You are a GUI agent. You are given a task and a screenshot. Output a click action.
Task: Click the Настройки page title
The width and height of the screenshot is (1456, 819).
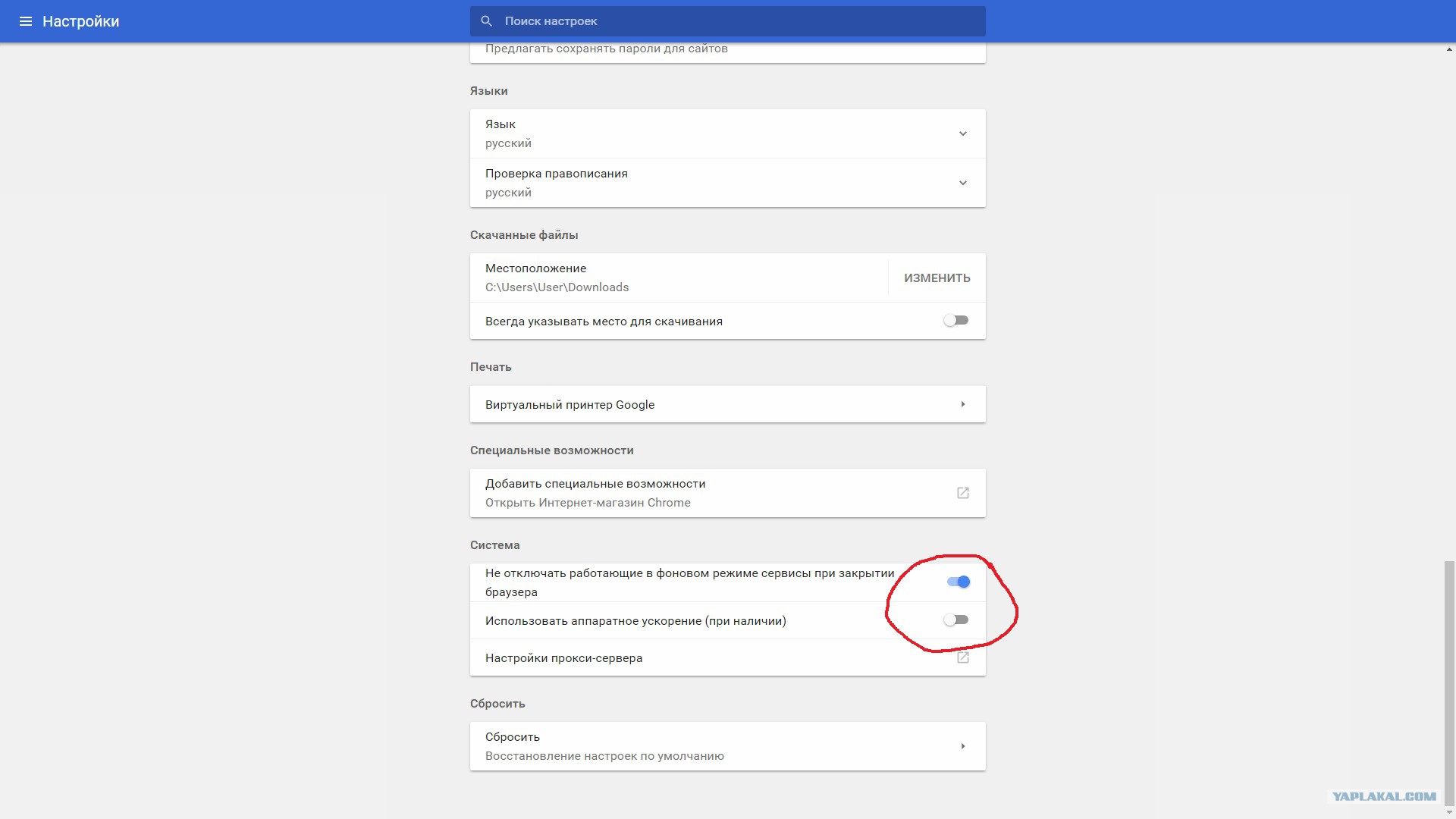coord(80,21)
